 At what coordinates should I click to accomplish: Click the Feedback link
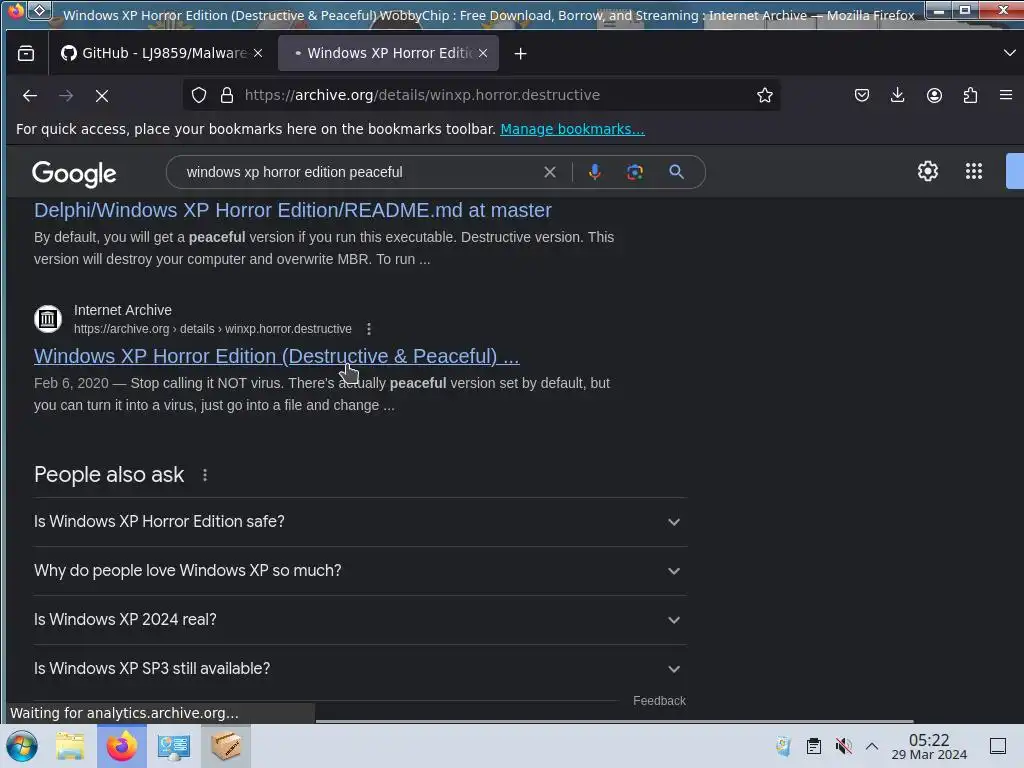click(x=659, y=701)
